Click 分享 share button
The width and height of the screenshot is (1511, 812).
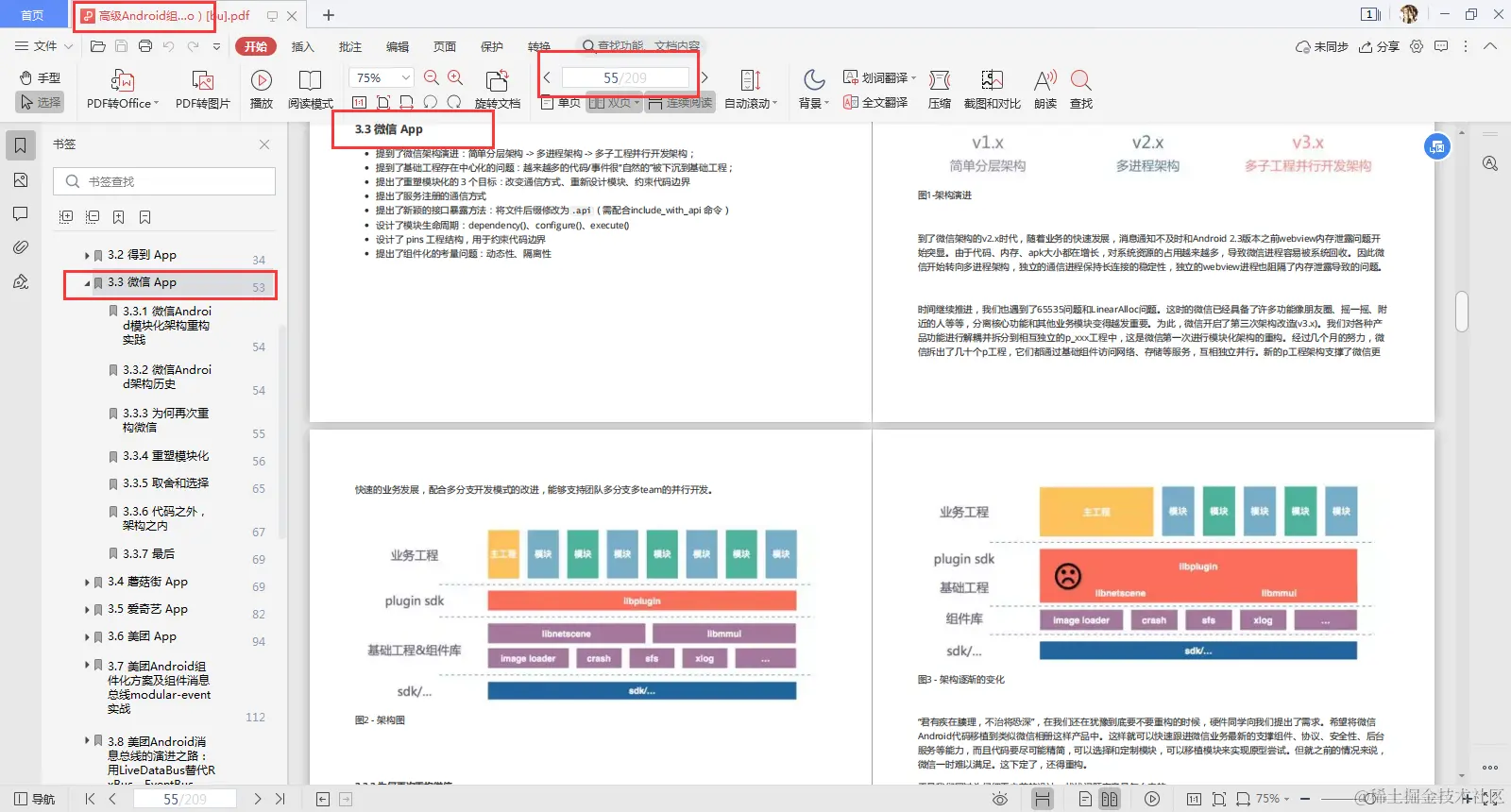pos(1379,46)
